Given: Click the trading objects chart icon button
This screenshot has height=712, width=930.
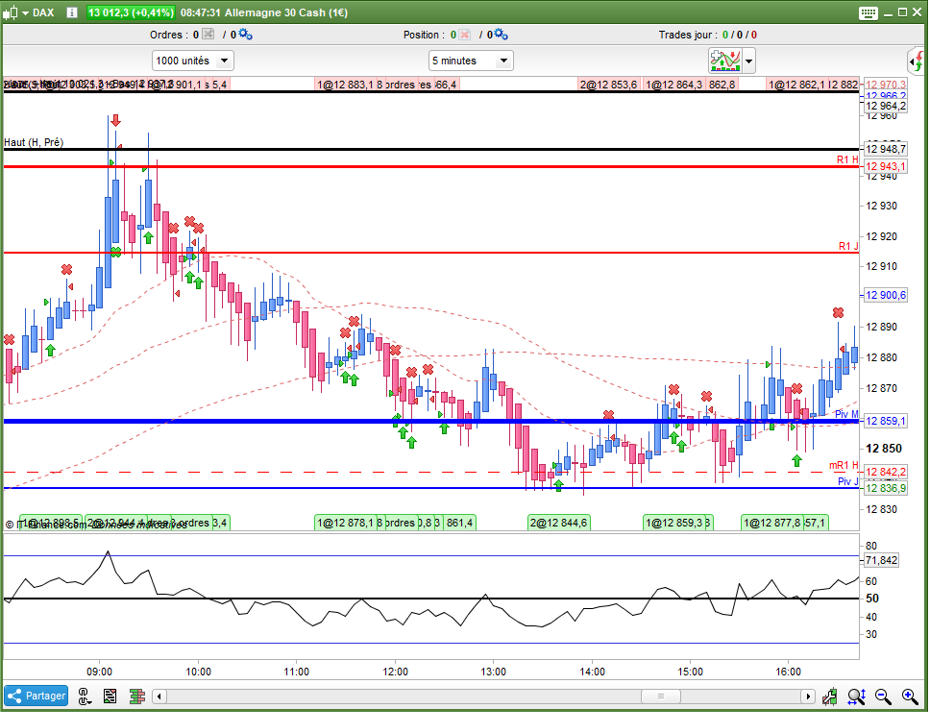Looking at the screenshot, I should [x=725, y=61].
